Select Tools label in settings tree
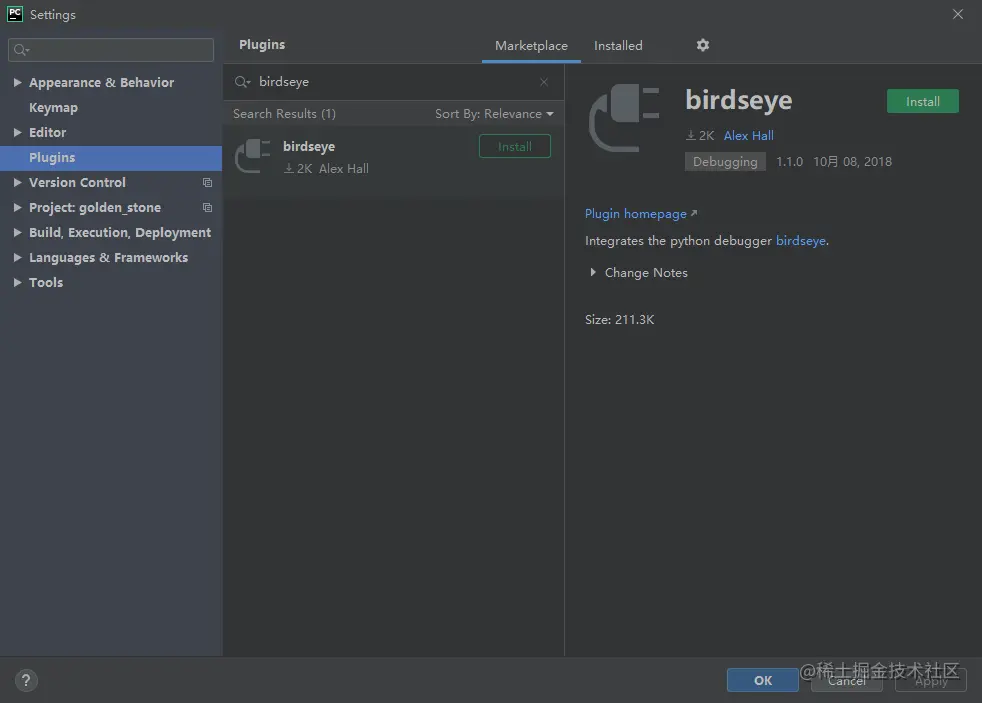Screen dimensions: 982x703 click(46, 283)
